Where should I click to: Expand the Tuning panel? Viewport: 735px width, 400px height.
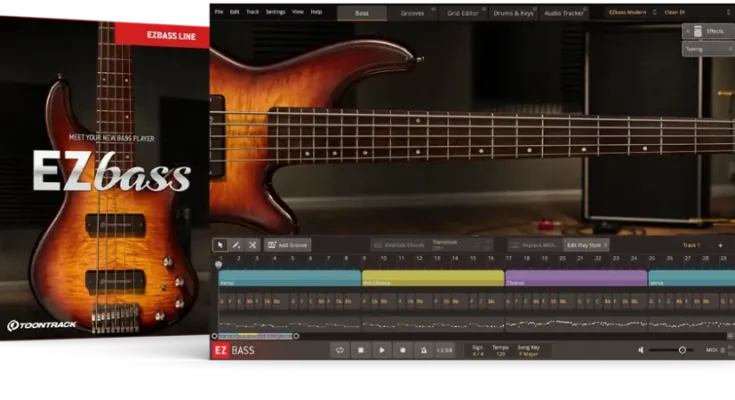coord(707,48)
